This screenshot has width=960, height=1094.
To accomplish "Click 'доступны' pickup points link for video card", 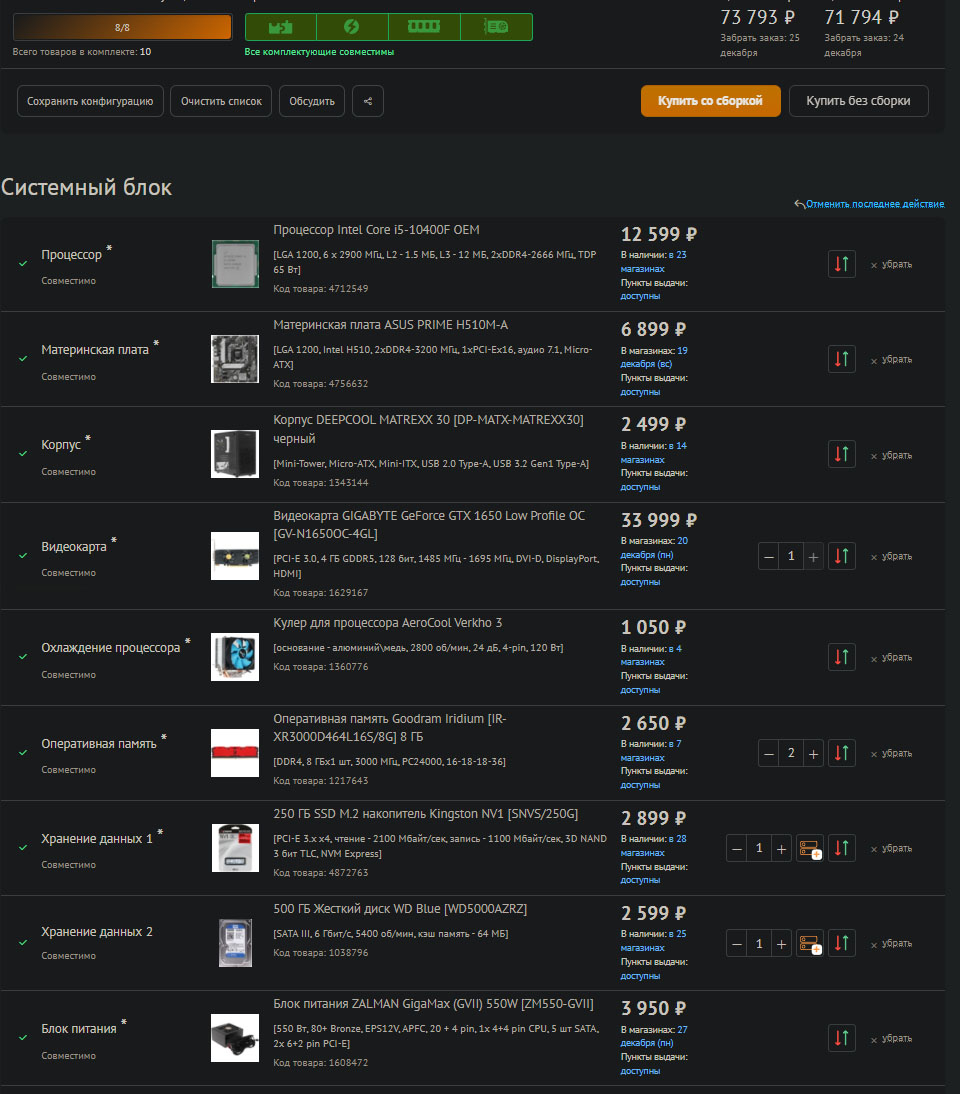I will 640,582.
